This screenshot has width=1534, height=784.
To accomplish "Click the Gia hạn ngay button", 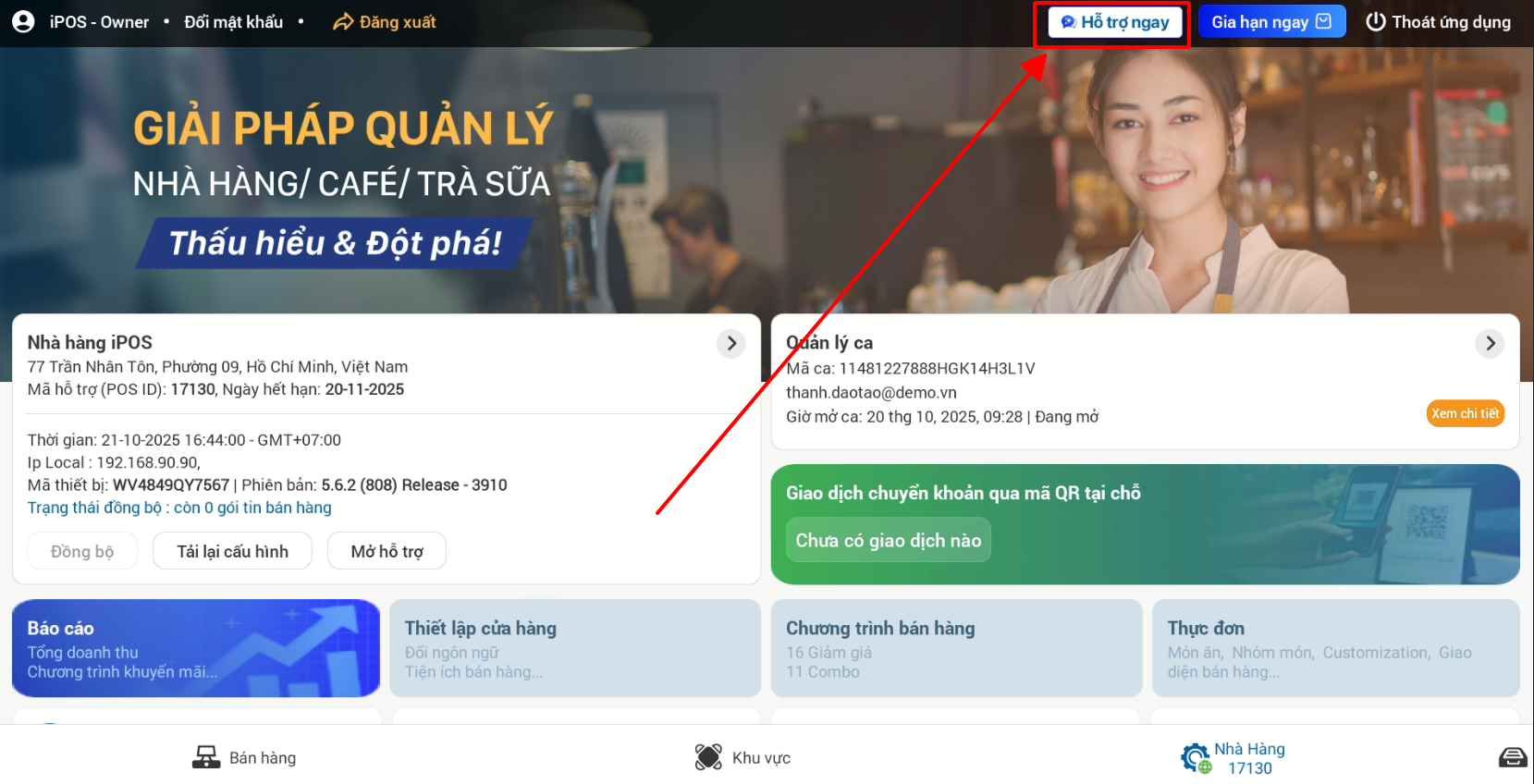I will coord(1271,21).
